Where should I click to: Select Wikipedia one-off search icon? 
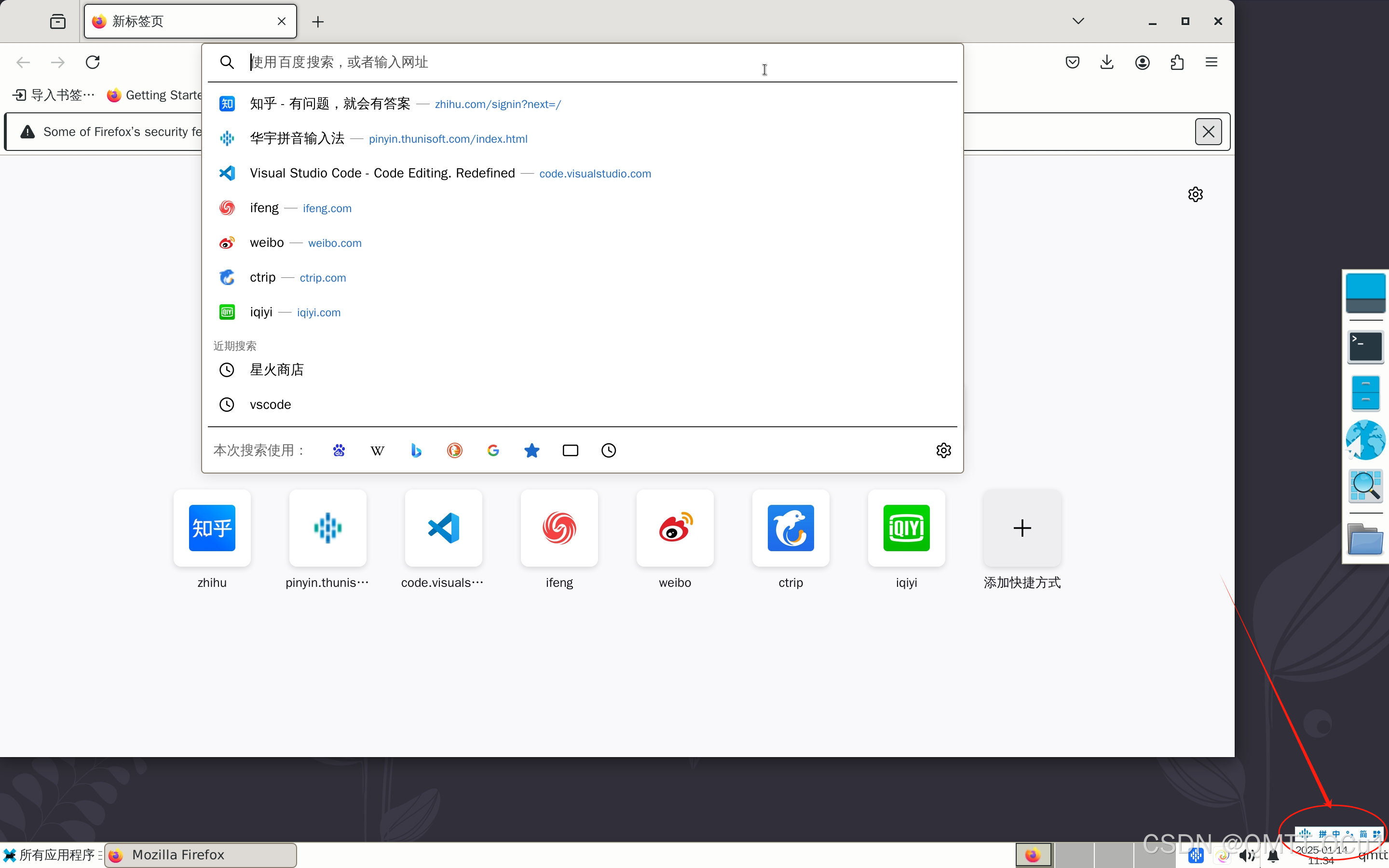tap(377, 451)
